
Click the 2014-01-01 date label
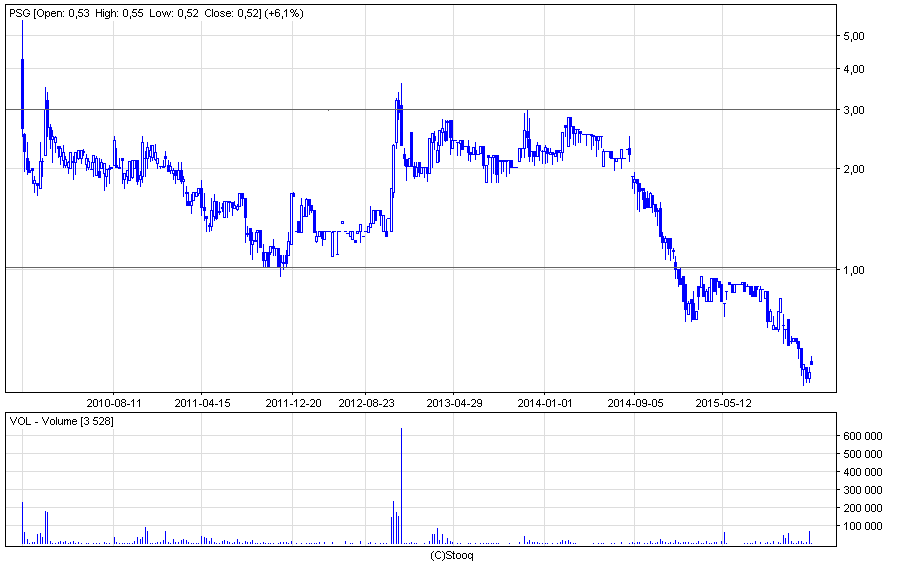pos(545,403)
